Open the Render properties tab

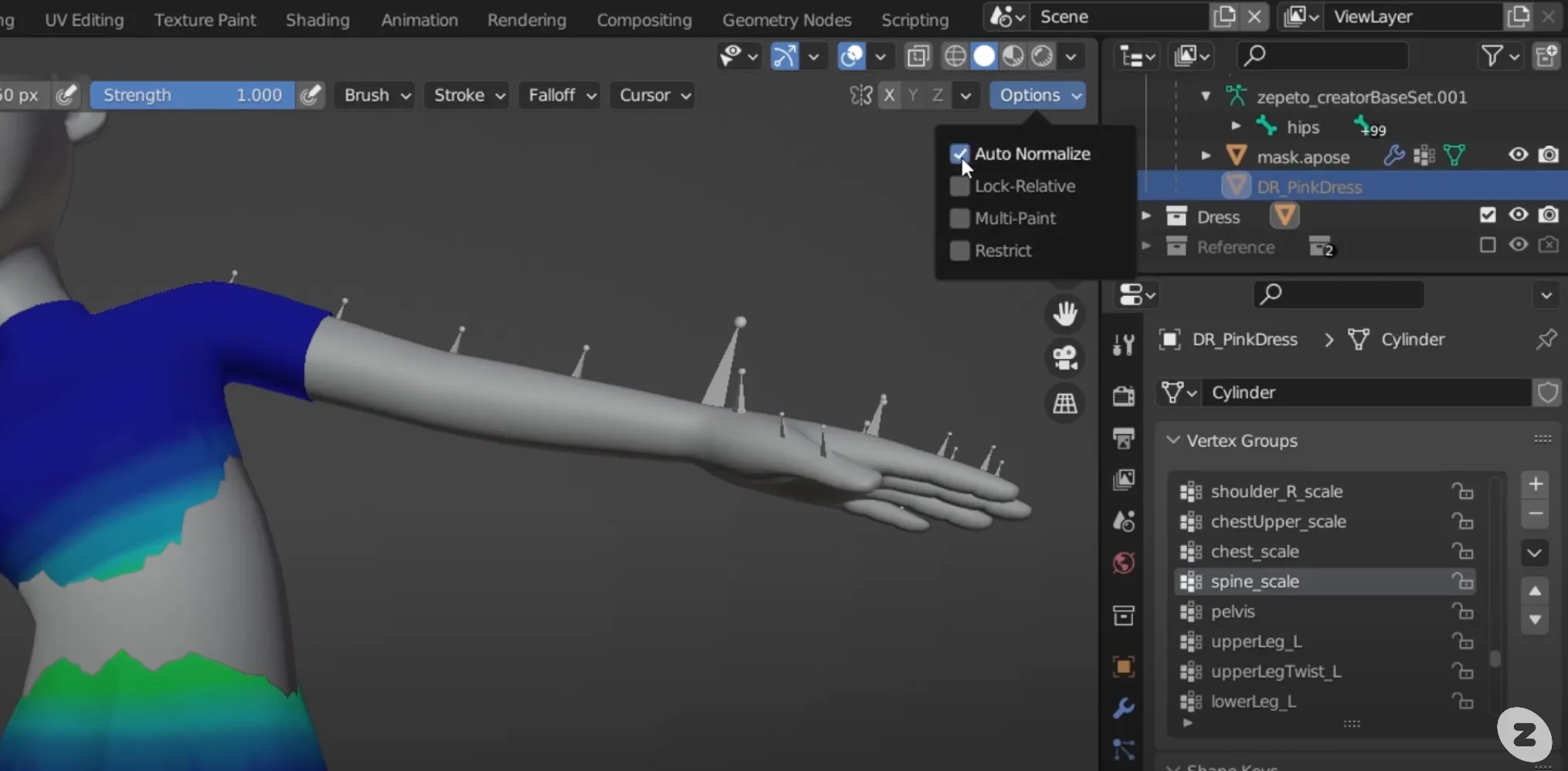(1123, 396)
